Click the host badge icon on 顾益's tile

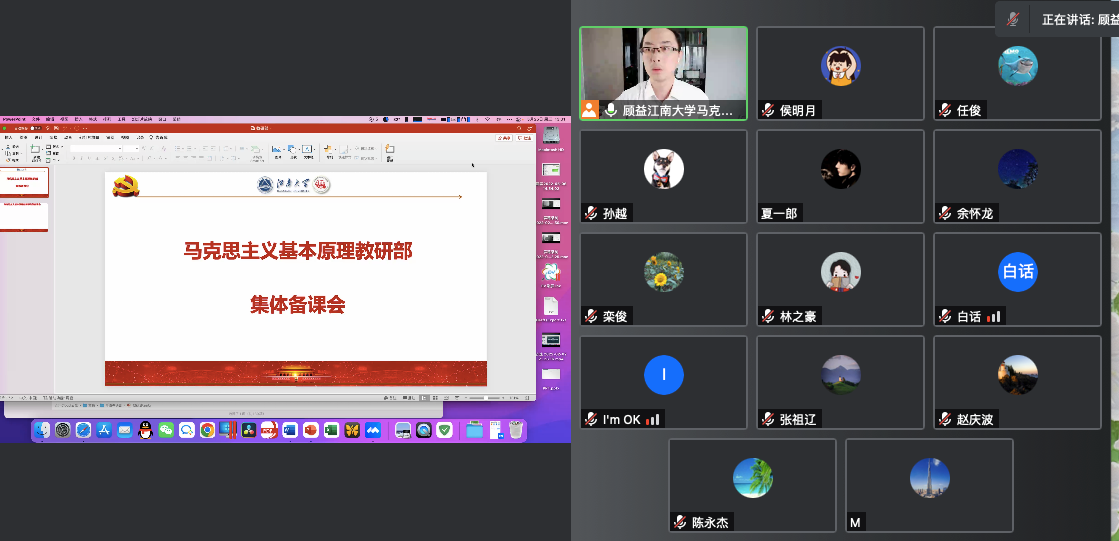[x=590, y=110]
